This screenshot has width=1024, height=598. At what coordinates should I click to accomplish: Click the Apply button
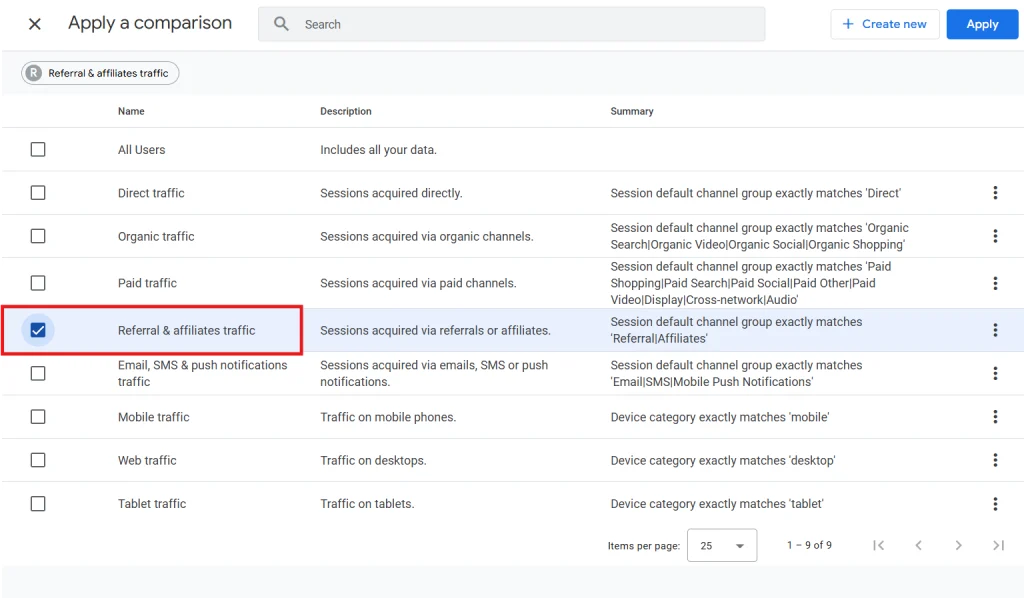point(982,24)
